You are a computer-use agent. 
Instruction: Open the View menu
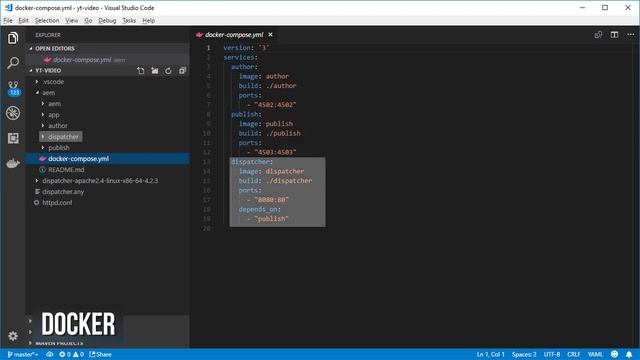(71, 20)
